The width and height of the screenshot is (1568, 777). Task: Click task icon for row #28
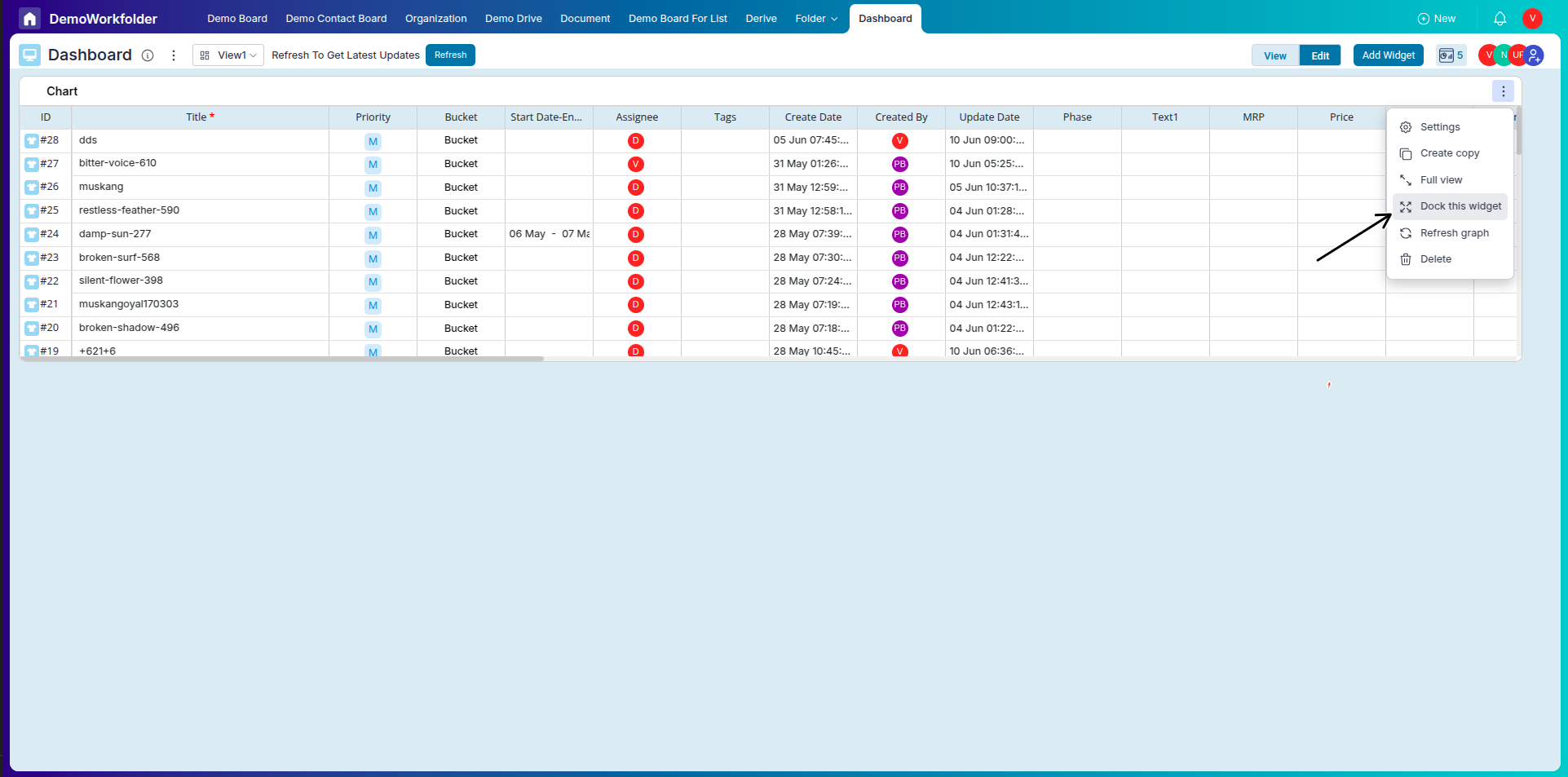tap(31, 141)
